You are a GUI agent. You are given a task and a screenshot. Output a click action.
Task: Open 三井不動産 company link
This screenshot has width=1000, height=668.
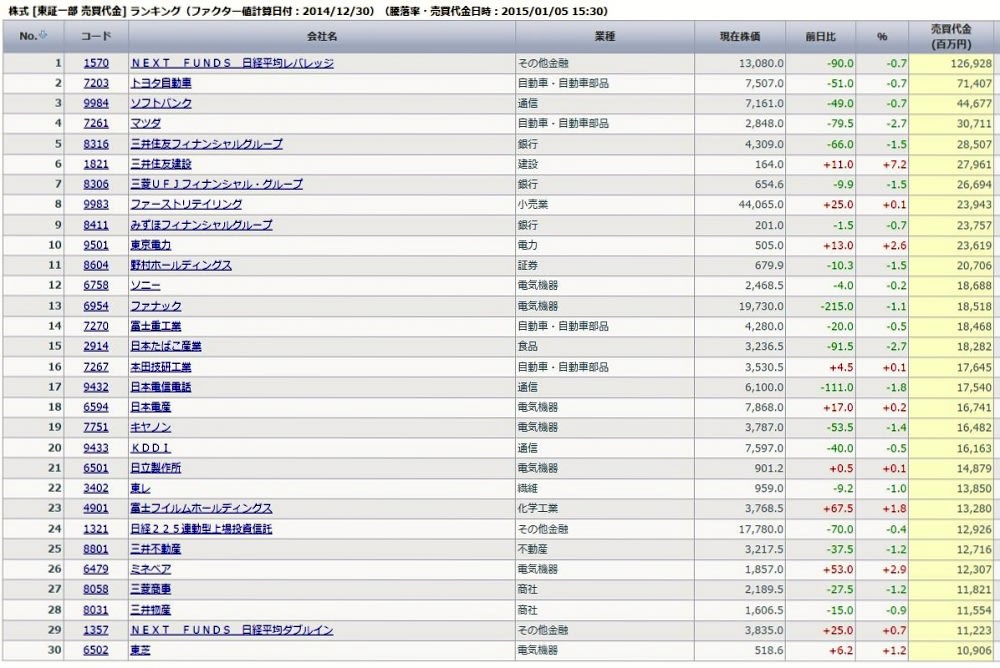click(156, 549)
